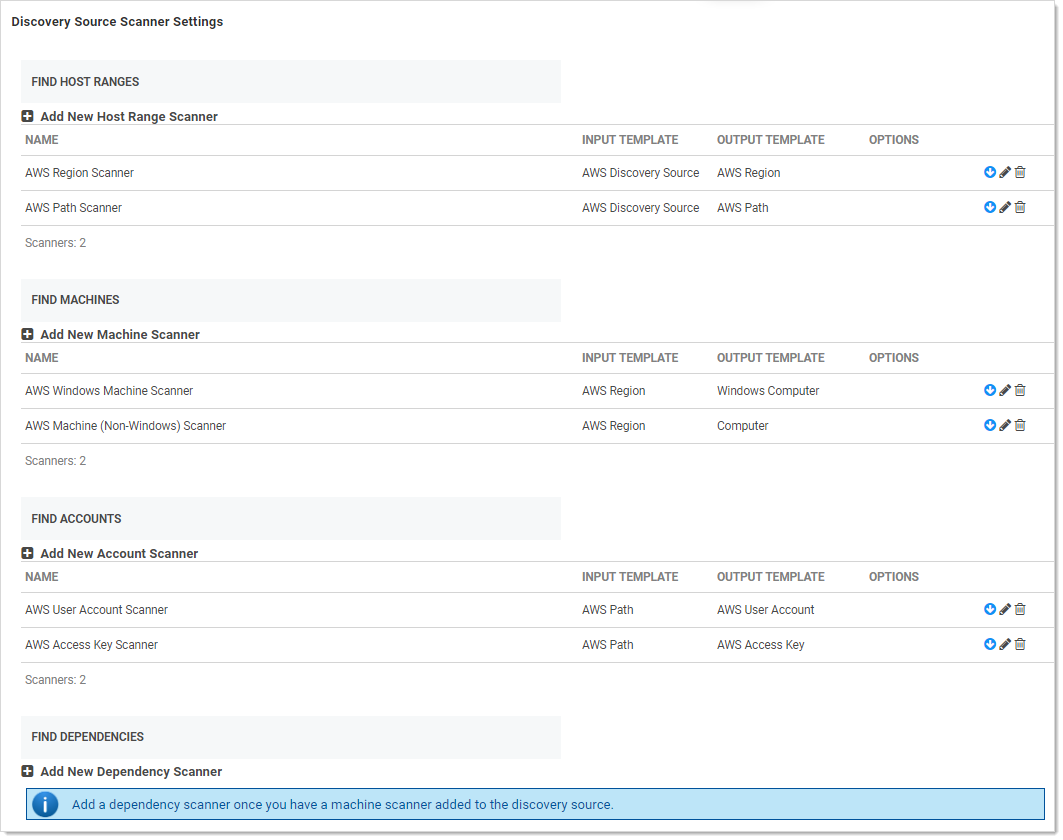Image resolution: width=1063 pixels, height=840 pixels.
Task: Edit AWS Machine (Non-Windows) Scanner pencil icon
Action: click(1005, 426)
